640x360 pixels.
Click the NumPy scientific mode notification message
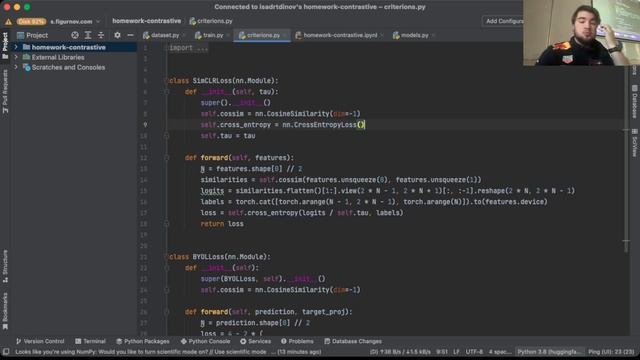pos(168,352)
